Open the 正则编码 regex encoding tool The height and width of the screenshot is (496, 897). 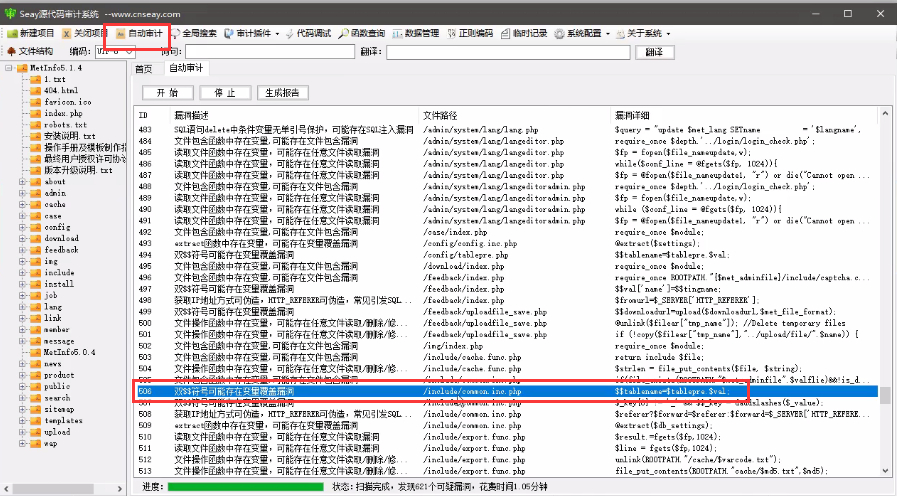point(469,33)
